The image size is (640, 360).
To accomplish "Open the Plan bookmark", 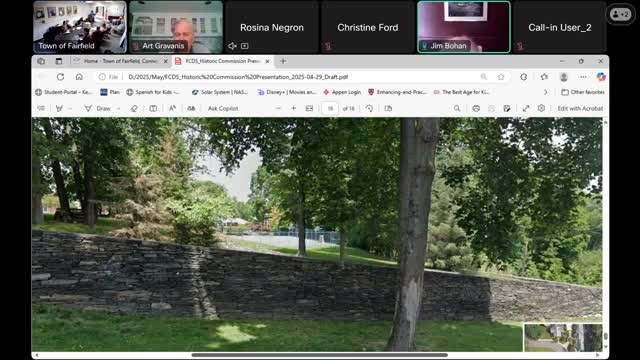I will tap(110, 92).
